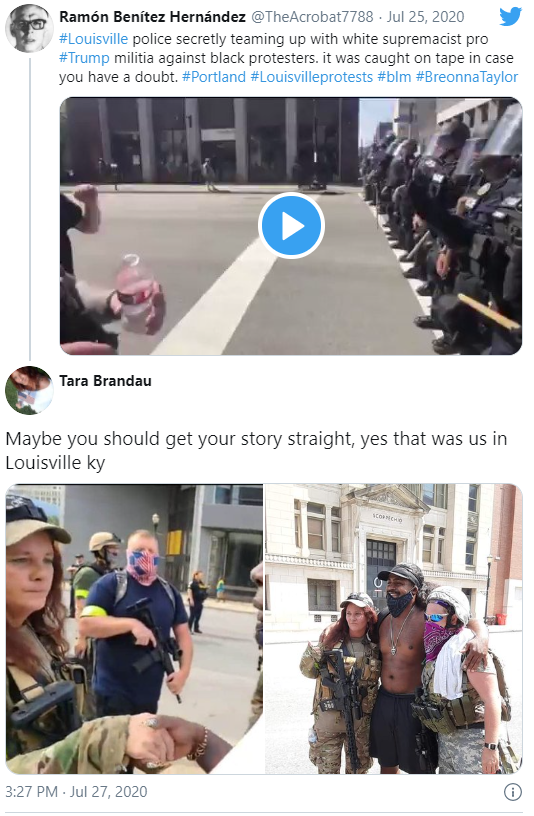Click the reply text about Louisville ky

[256, 450]
